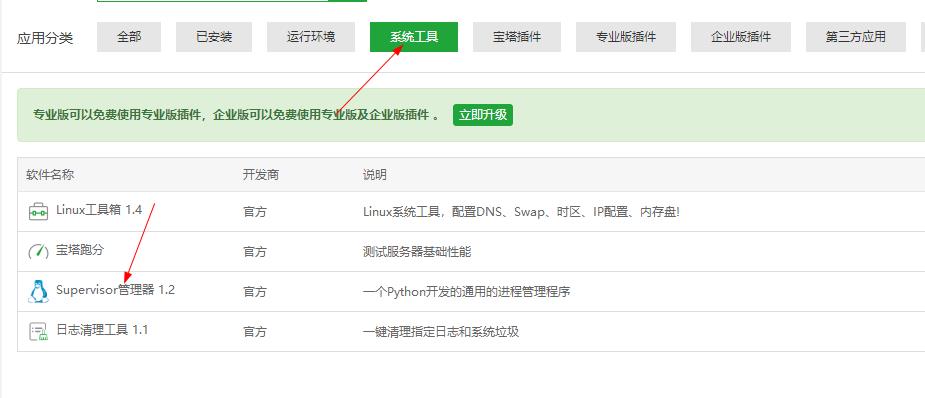This screenshot has height=398, width=925.
Task: Click the 一键清理指定日志 description
Action: (441, 332)
